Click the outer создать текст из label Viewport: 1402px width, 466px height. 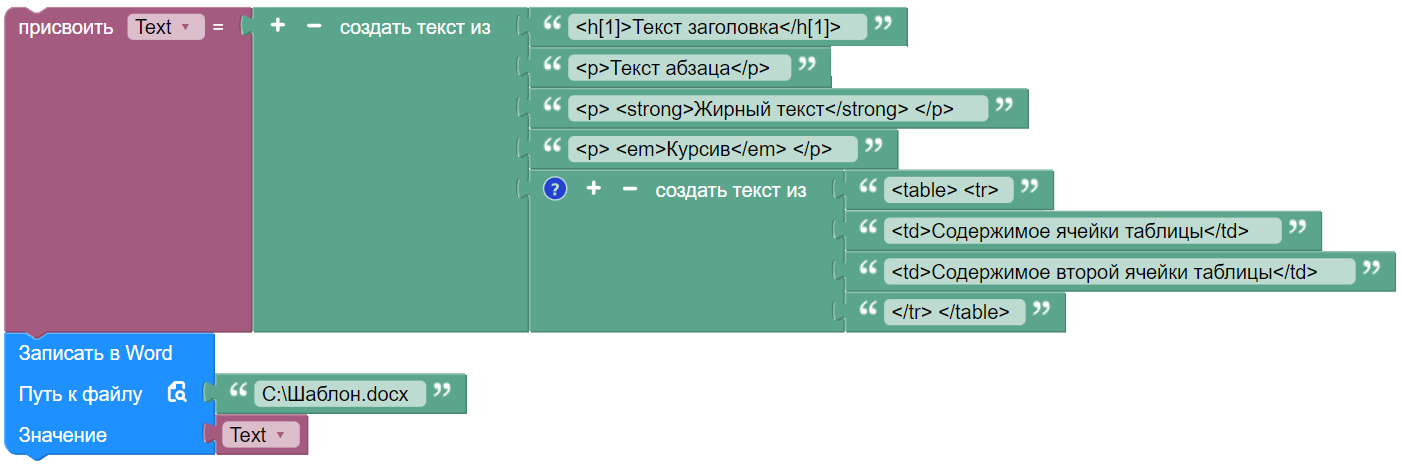(415, 28)
